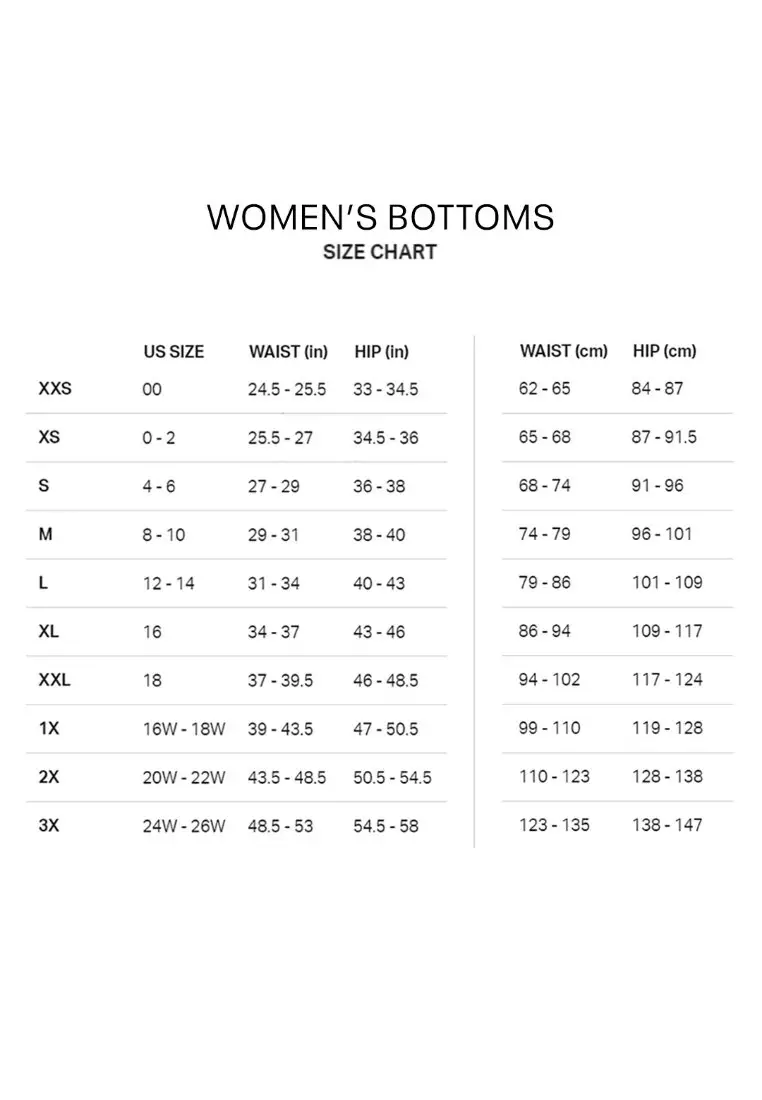Click the 123 - 135 waist cm value
The height and width of the screenshot is (1100, 762).
554,825
